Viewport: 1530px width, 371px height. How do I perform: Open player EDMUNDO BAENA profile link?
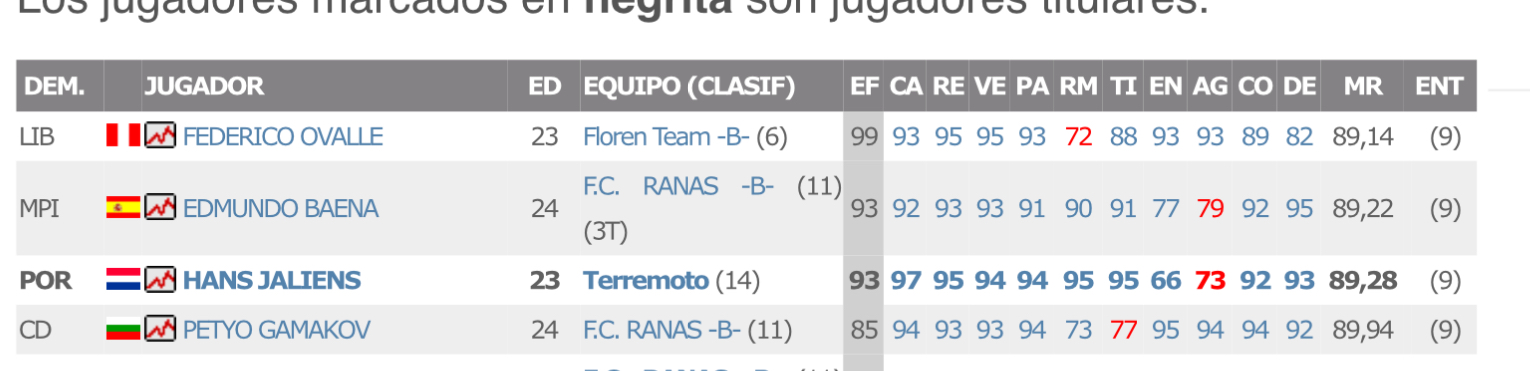pos(281,209)
